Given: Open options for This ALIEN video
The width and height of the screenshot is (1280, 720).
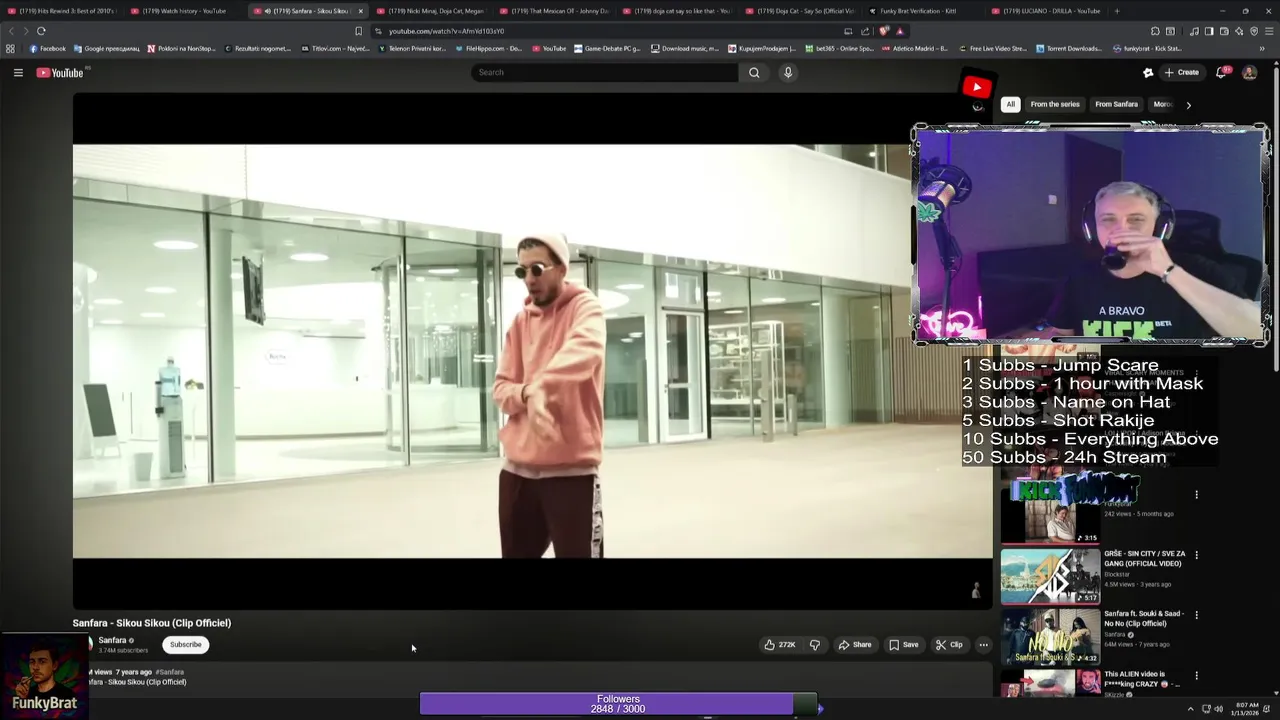Looking at the screenshot, I should pos(1196,675).
